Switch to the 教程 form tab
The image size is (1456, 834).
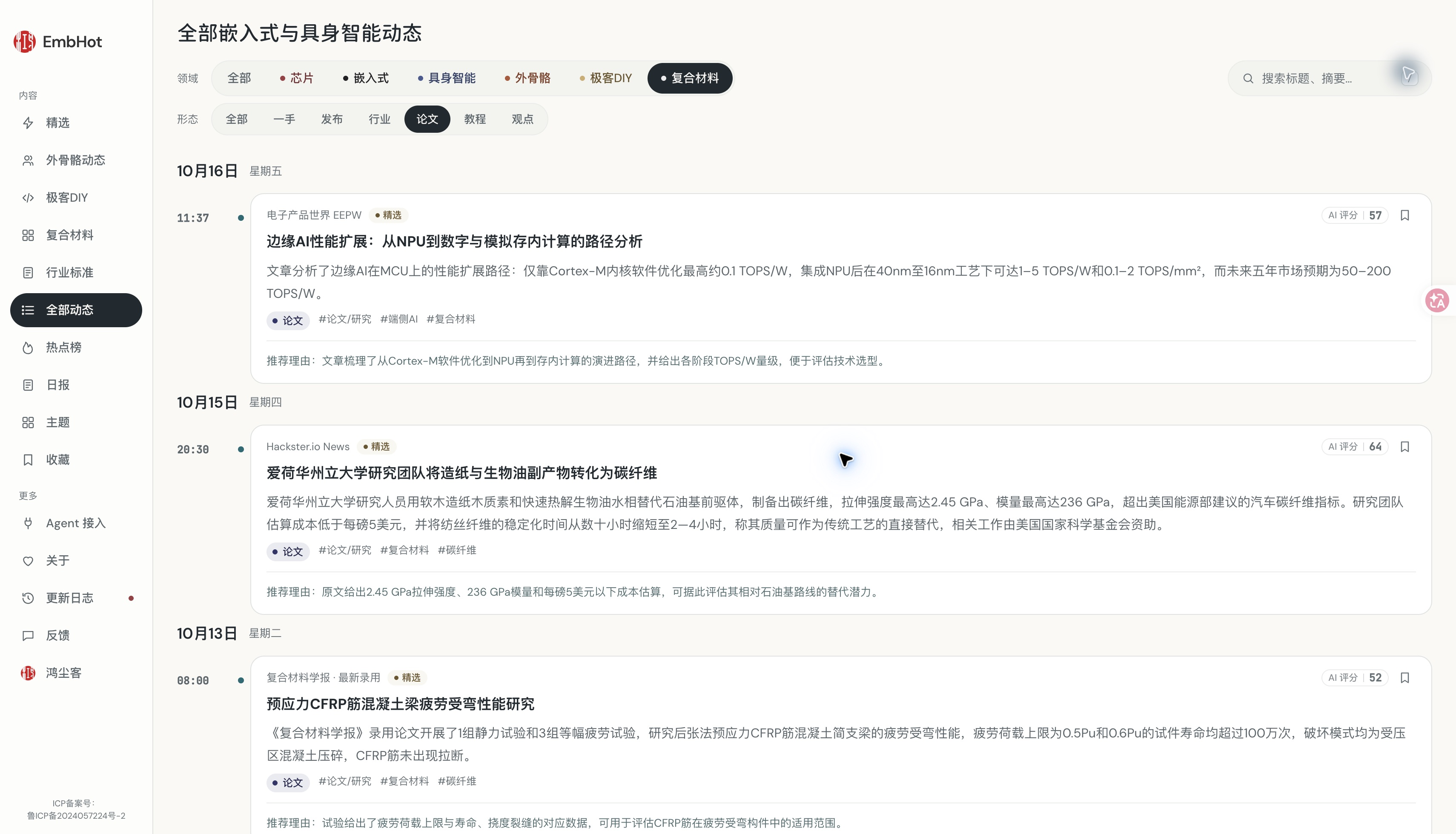475,119
